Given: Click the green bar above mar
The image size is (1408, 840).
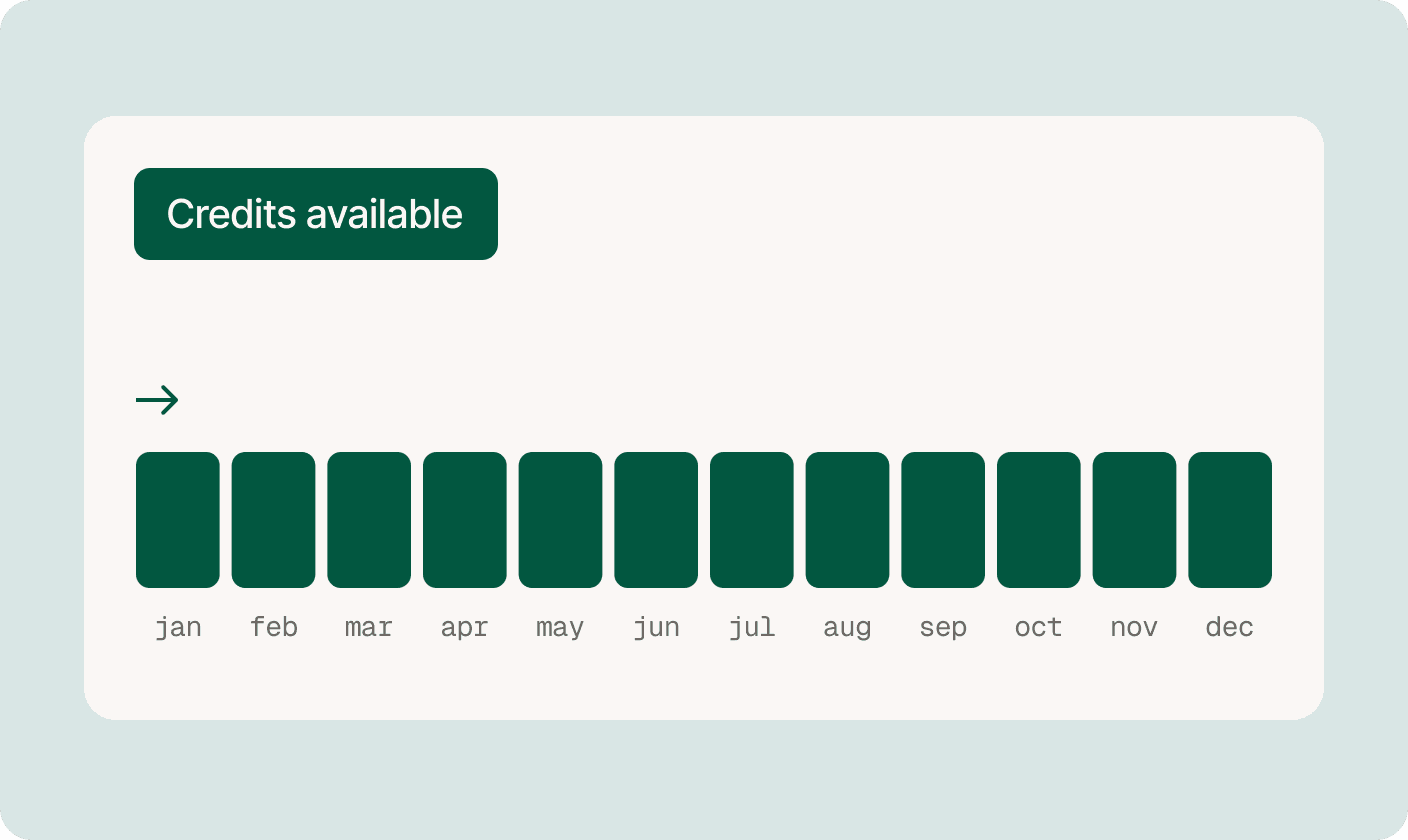Looking at the screenshot, I should tap(369, 520).
